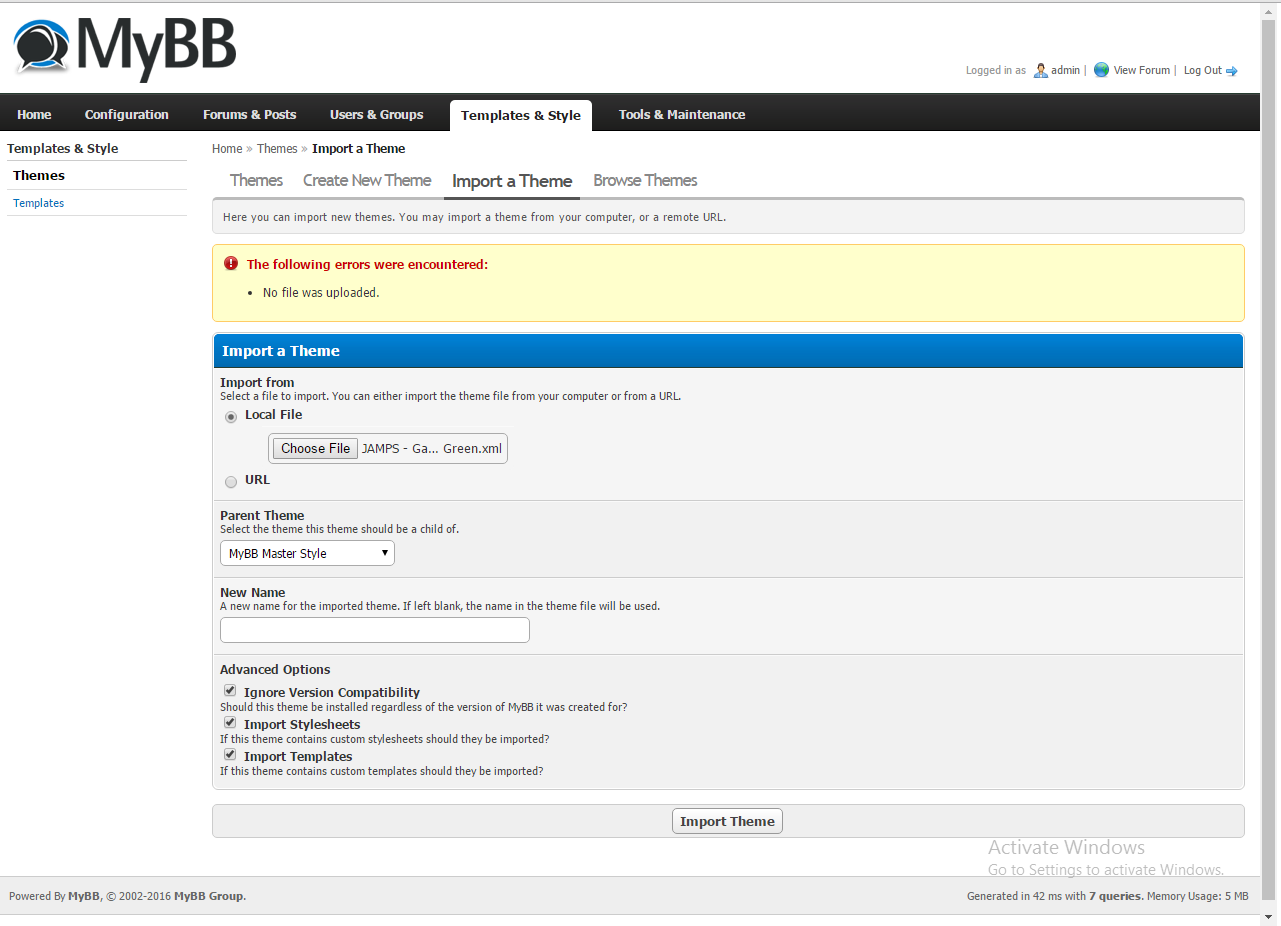Image resolution: width=1281 pixels, height=926 pixels.
Task: Click the MyBB logo
Action: [125, 48]
